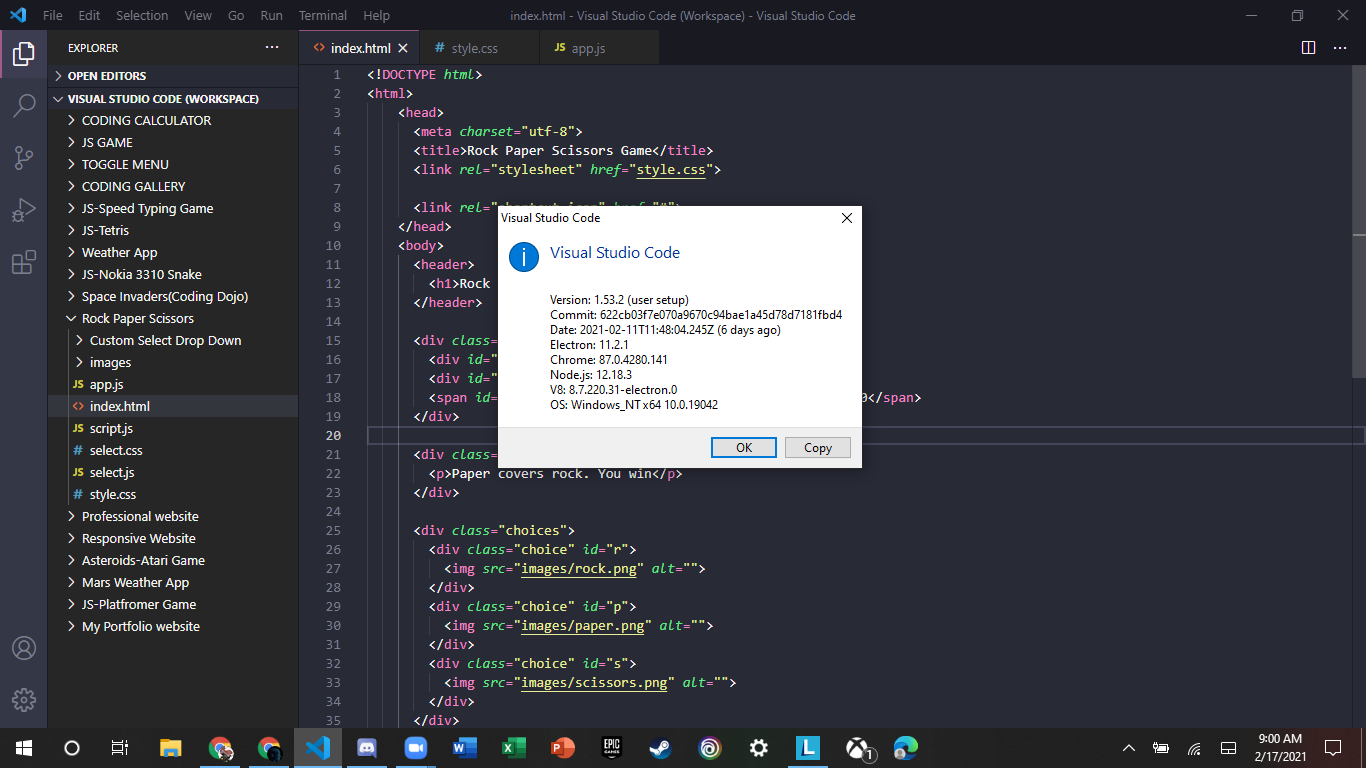The height and width of the screenshot is (768, 1366).
Task: Select the Explorer icon in Activity Bar
Action: [24, 55]
